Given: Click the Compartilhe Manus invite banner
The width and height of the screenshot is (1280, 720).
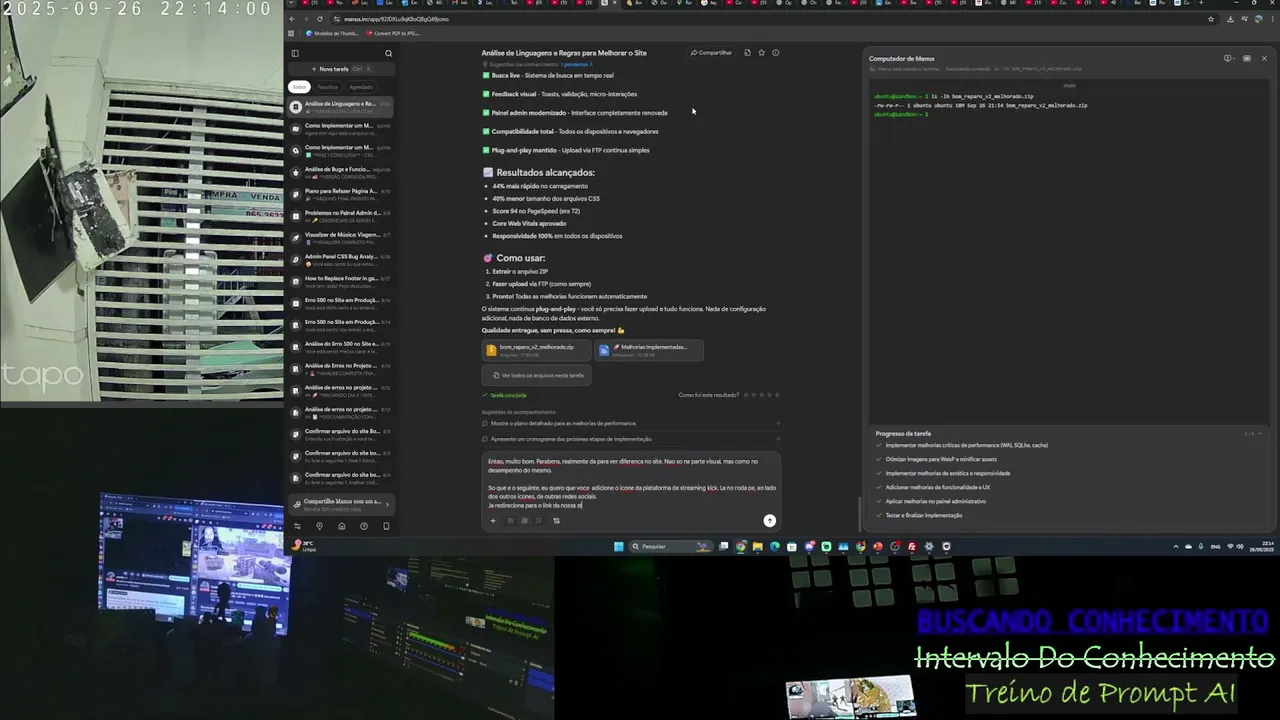Looking at the screenshot, I should [x=340, y=504].
